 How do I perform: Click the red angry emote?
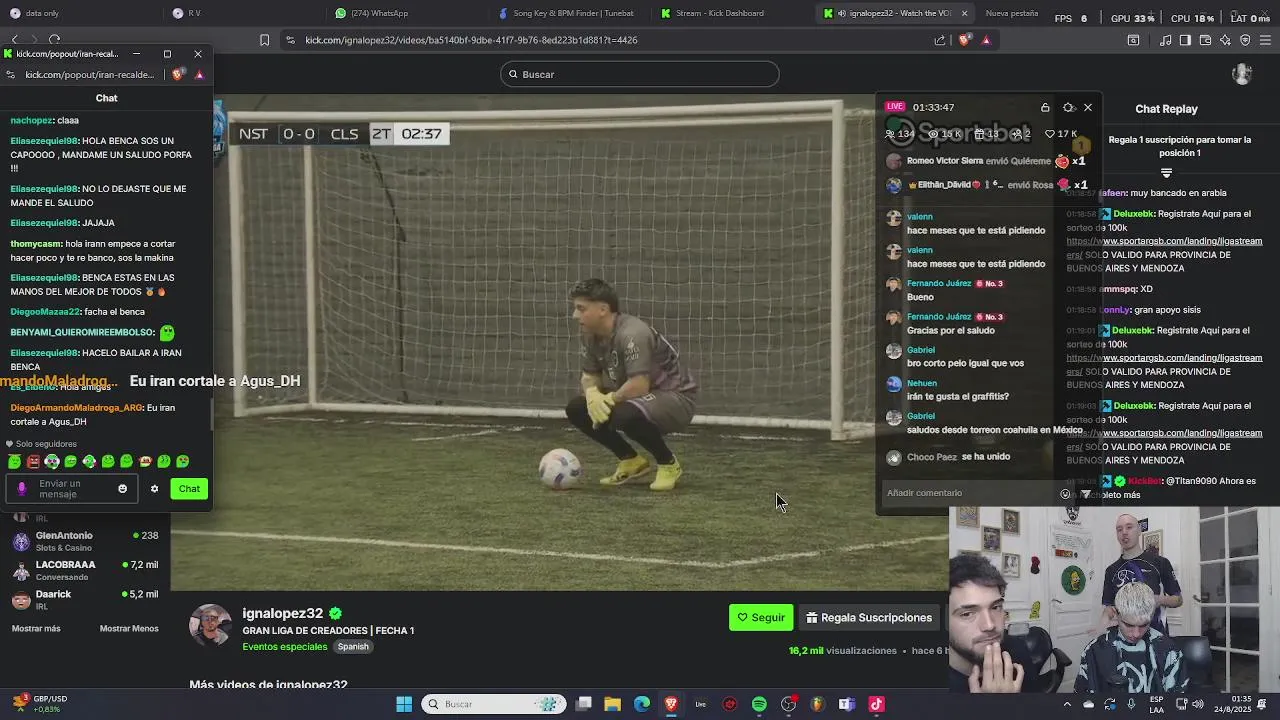click(x=33, y=462)
